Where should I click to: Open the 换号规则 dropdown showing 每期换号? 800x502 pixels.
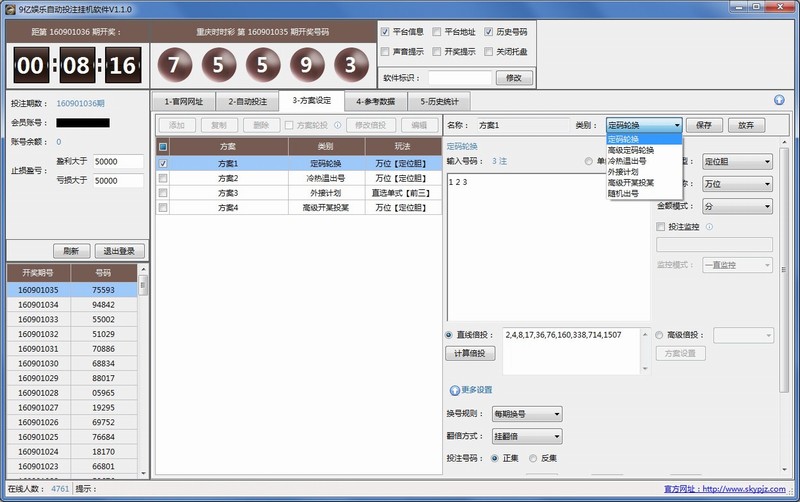(x=527, y=413)
